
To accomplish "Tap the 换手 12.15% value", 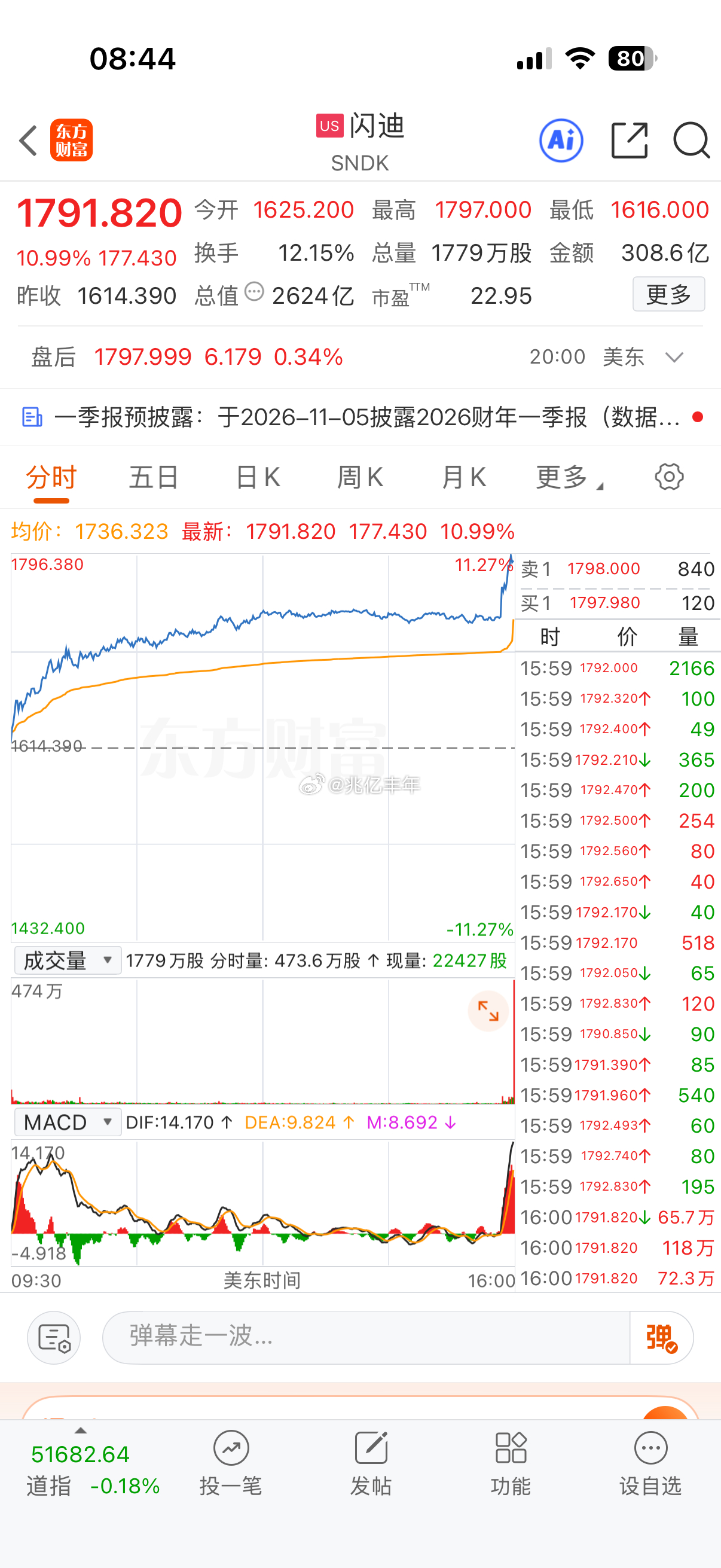I will [274, 252].
